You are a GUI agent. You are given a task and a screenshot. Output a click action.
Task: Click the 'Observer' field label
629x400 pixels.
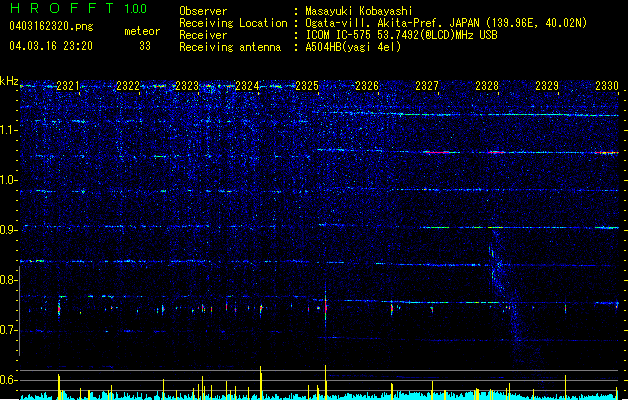tap(203, 11)
